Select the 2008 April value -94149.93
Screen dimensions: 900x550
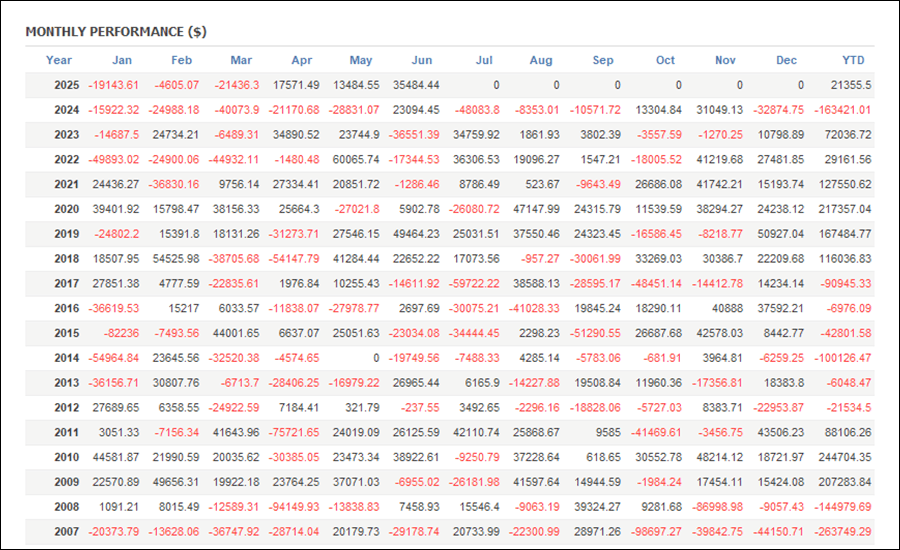(294, 507)
